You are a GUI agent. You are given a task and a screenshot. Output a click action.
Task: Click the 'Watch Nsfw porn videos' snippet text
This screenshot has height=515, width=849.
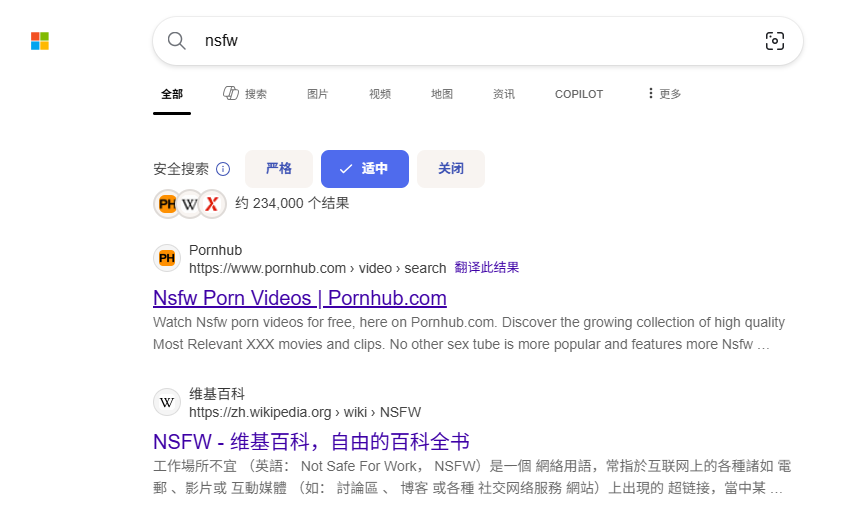click(469, 333)
